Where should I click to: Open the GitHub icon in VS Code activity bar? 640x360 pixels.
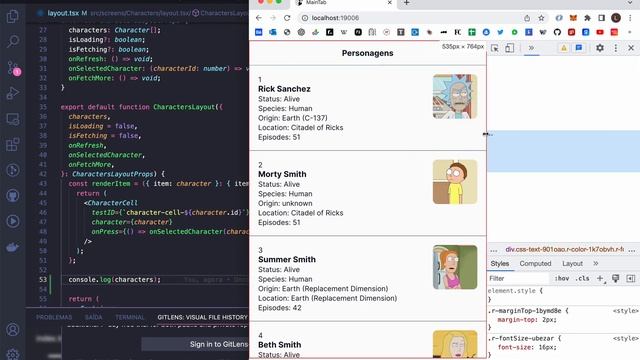click(13, 196)
